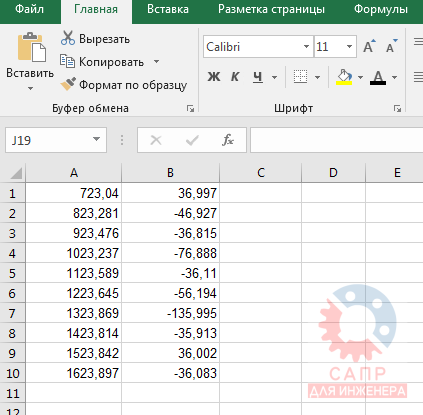Click cell with value -76,888
This screenshot has width=423, height=415.
(170, 253)
